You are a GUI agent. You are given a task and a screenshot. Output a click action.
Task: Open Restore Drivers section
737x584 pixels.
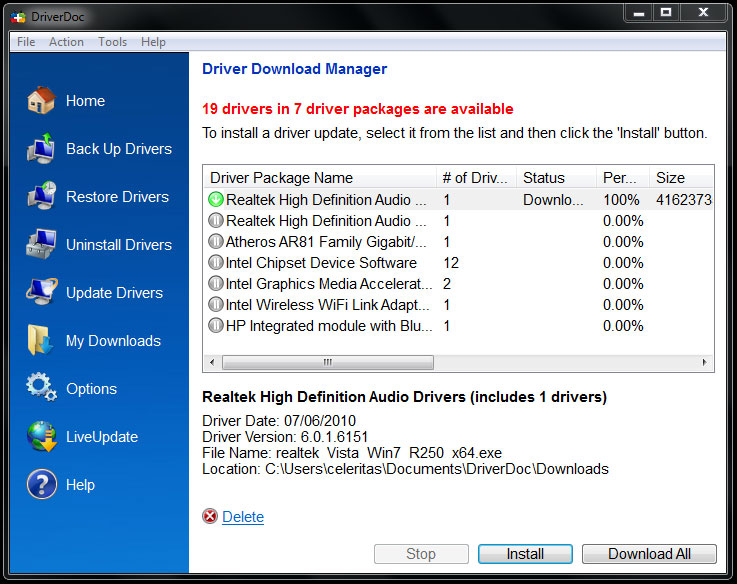tap(118, 197)
